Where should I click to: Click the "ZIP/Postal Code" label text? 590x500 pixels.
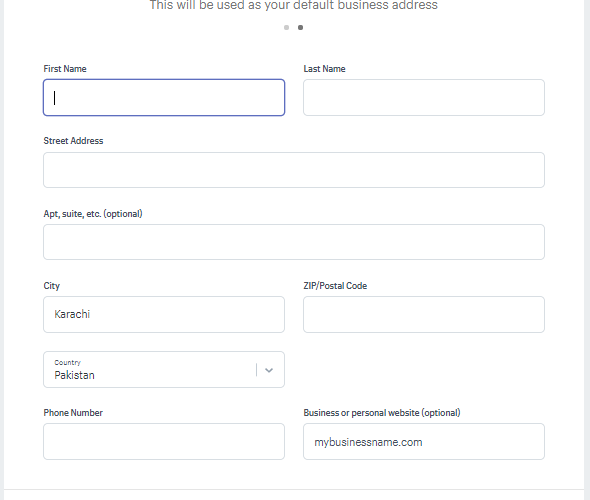point(335,286)
